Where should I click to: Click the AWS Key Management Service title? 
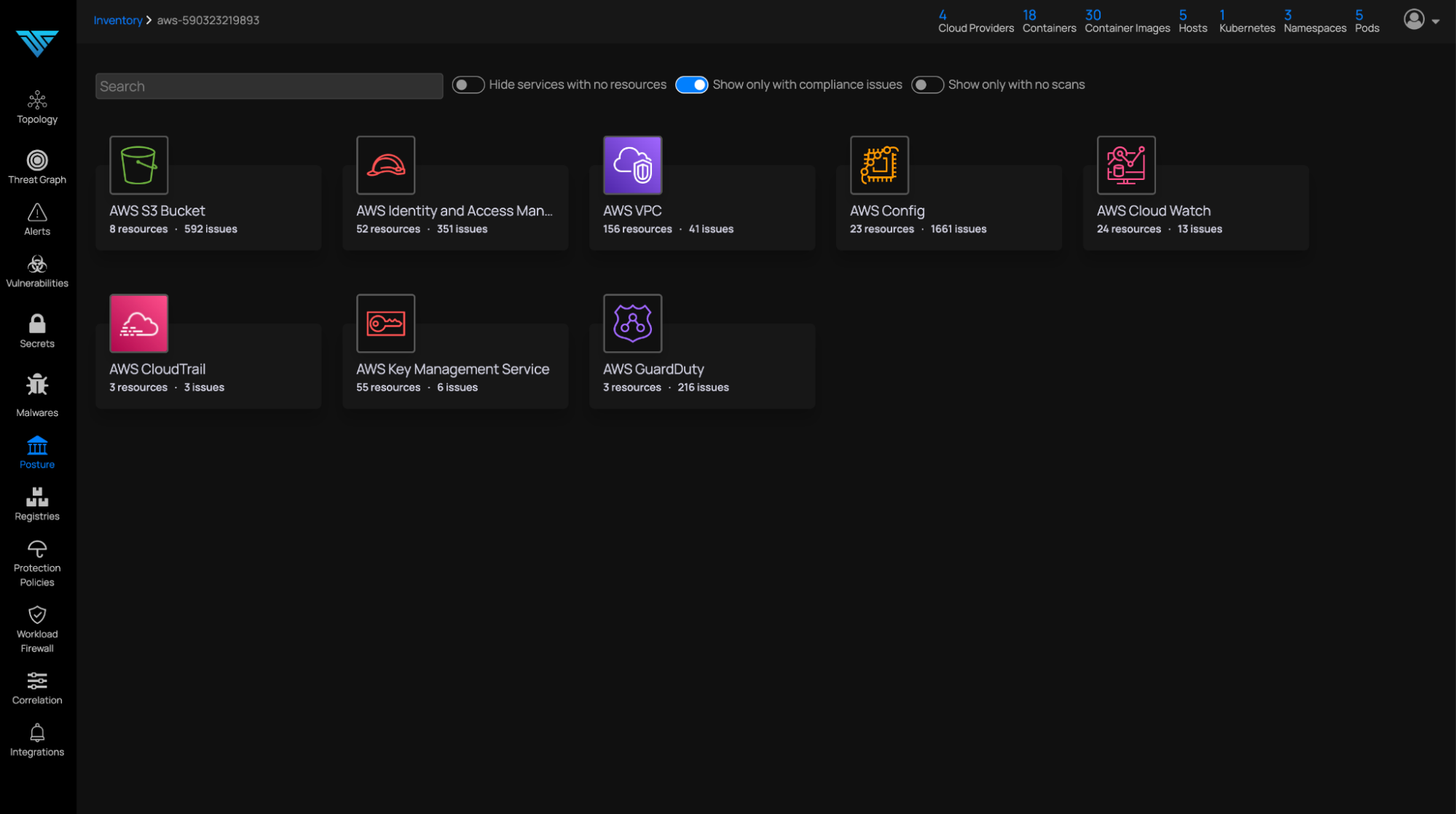pos(452,369)
